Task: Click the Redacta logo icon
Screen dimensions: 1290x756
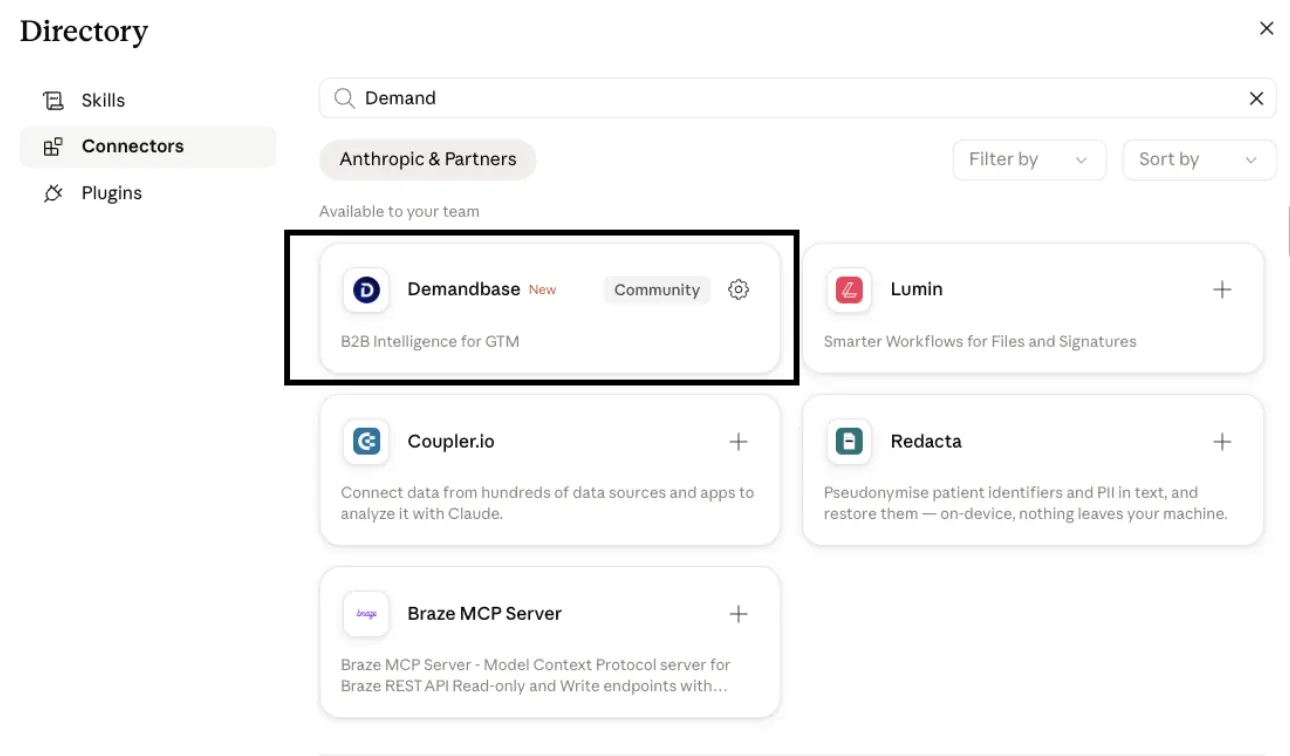Action: [x=849, y=442]
